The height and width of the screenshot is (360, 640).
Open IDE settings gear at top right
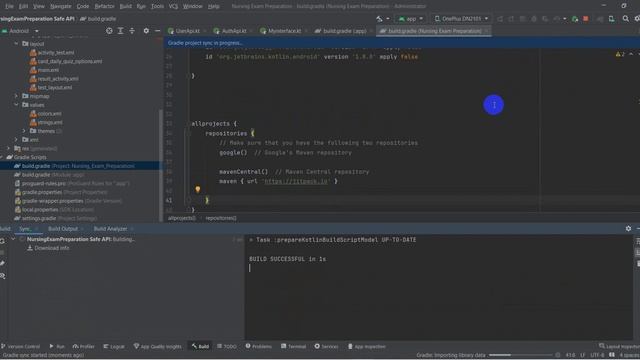tap(637, 19)
